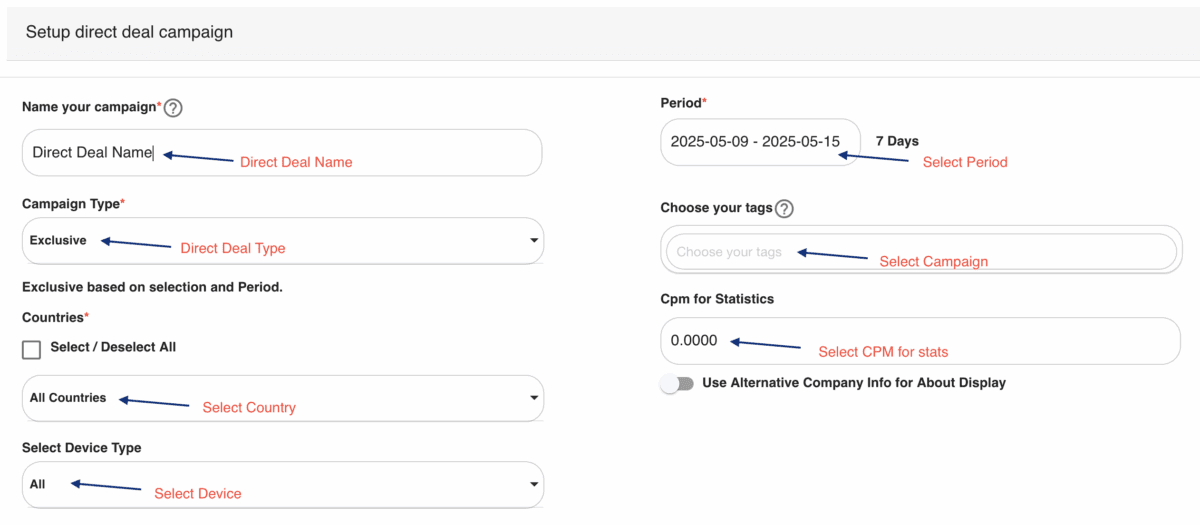1200x525 pixels.
Task: Open the Period date range field
Action: tap(760, 142)
